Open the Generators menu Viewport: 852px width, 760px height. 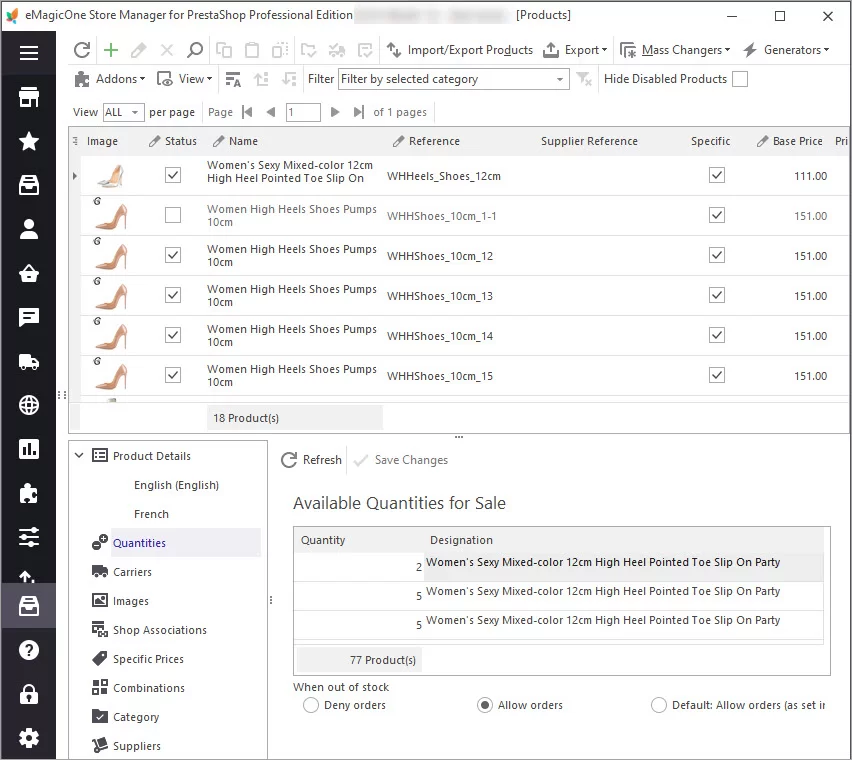[795, 49]
